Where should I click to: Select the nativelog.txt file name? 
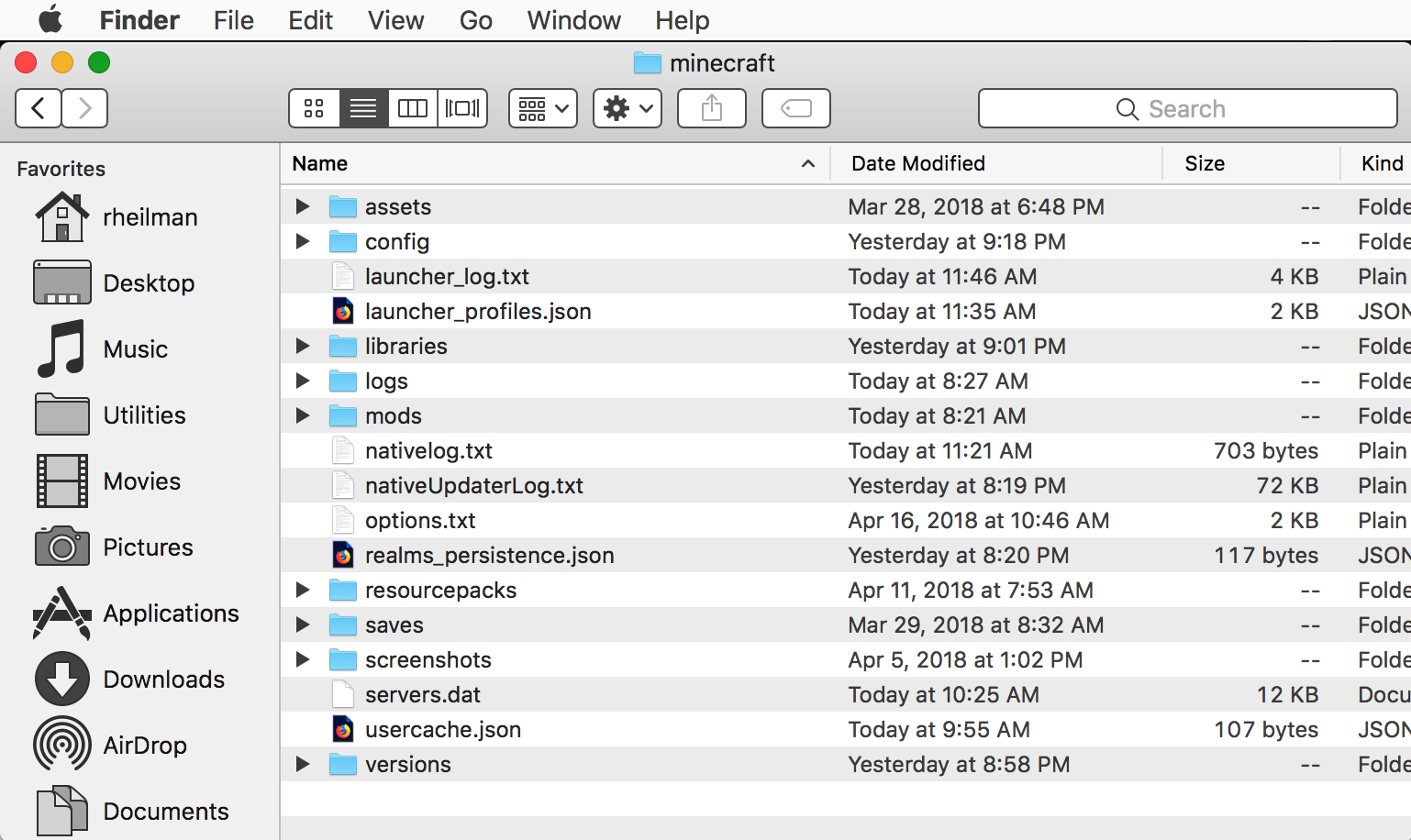[428, 450]
